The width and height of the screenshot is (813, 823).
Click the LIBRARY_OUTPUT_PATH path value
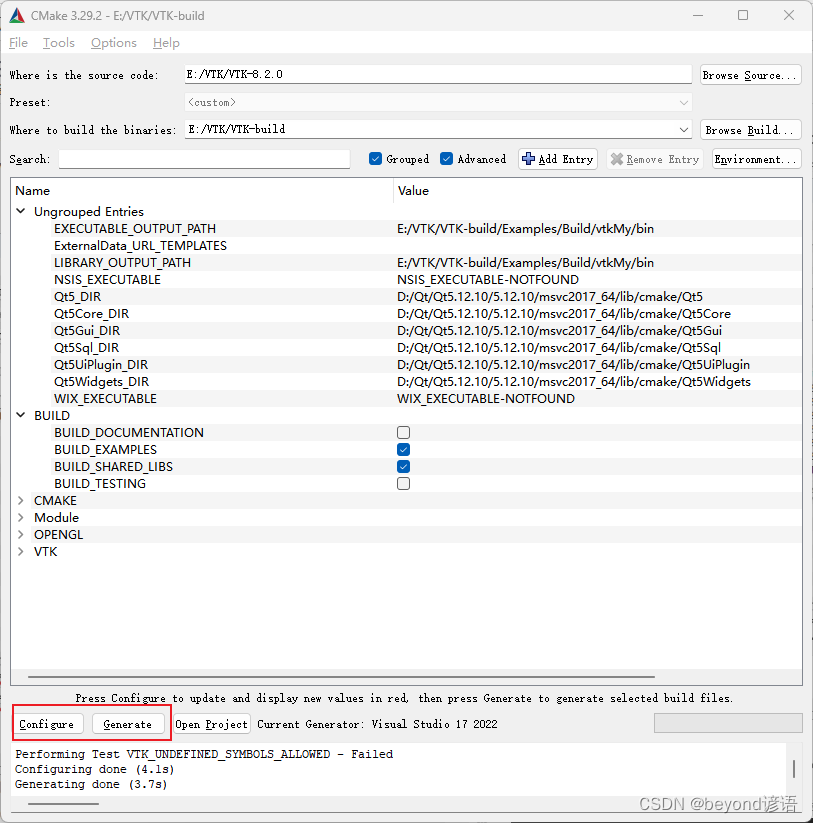(525, 262)
